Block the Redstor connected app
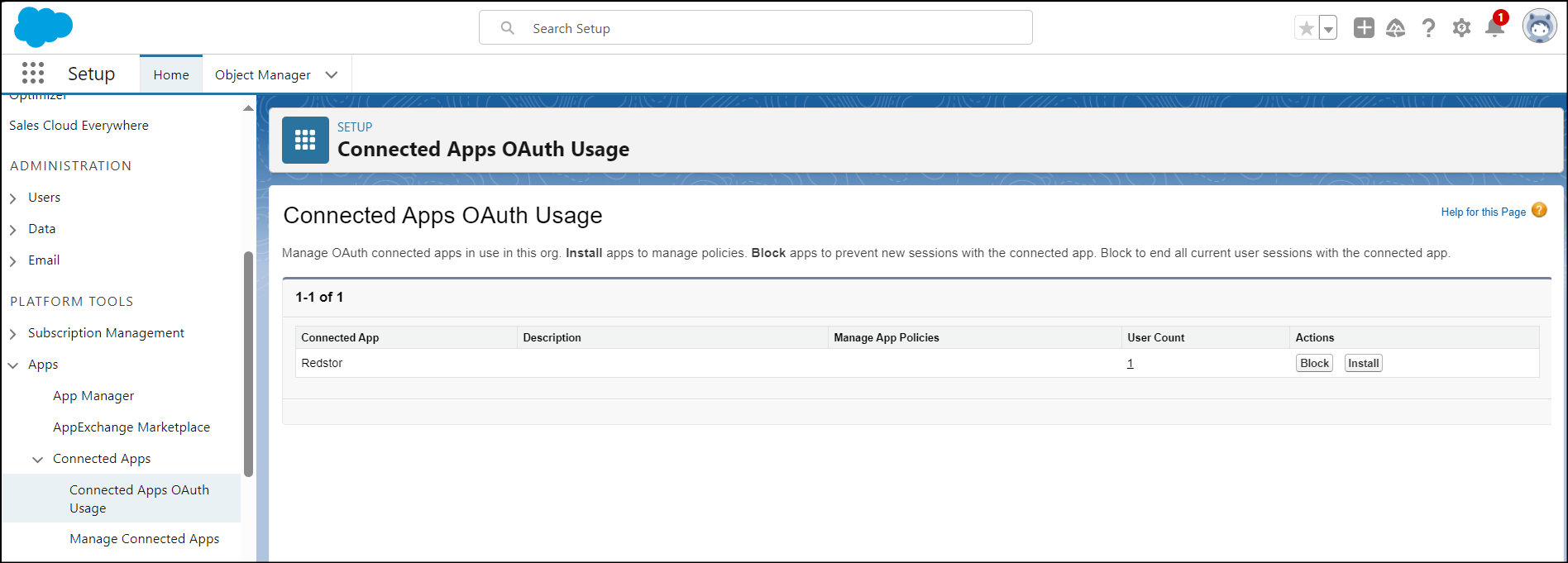The height and width of the screenshot is (563, 1568). (x=1314, y=363)
